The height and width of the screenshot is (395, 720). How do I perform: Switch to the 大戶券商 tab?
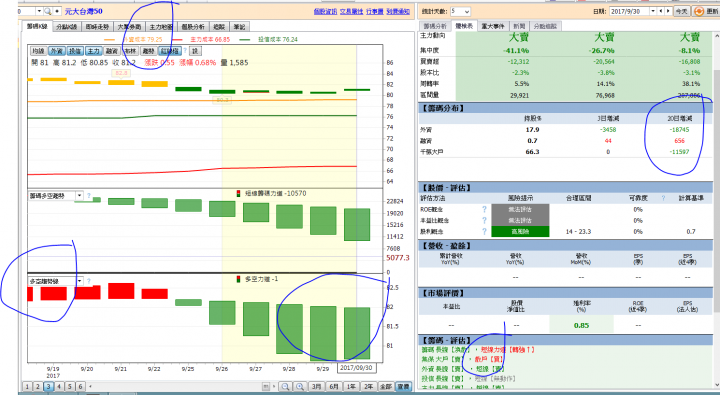click(x=129, y=27)
